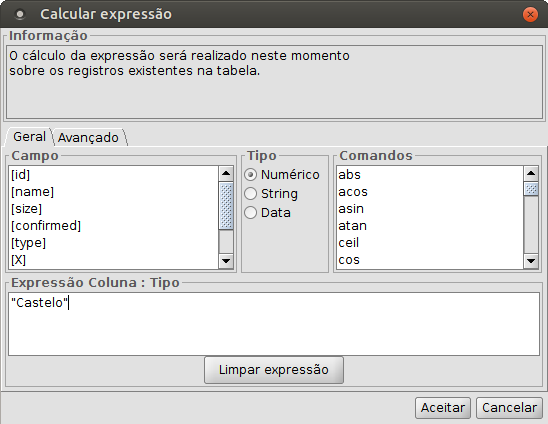Click the Campo list scroll-down arrow
This screenshot has width=548, height=424.
pos(226,261)
